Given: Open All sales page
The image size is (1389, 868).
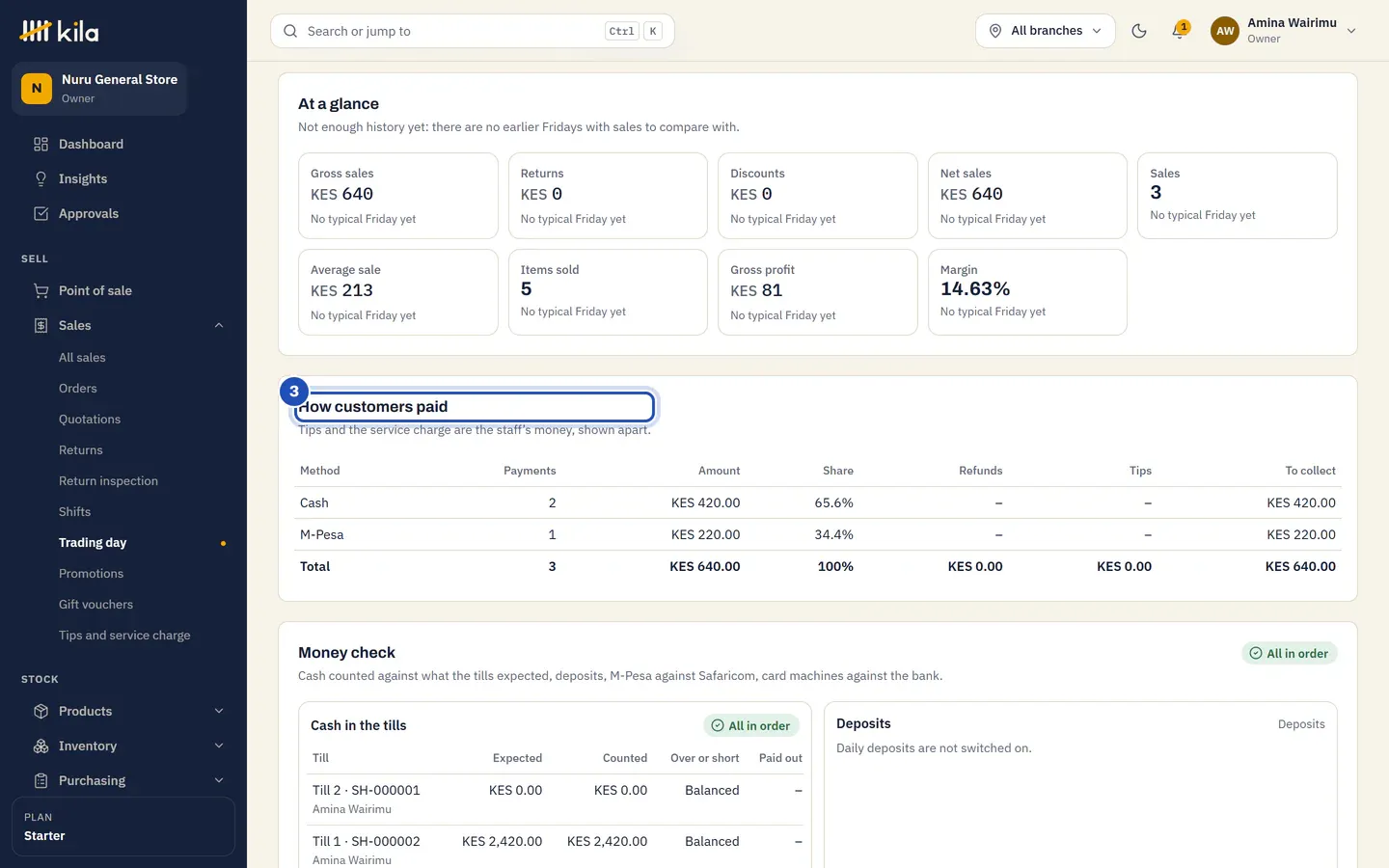Looking at the screenshot, I should click(x=82, y=358).
